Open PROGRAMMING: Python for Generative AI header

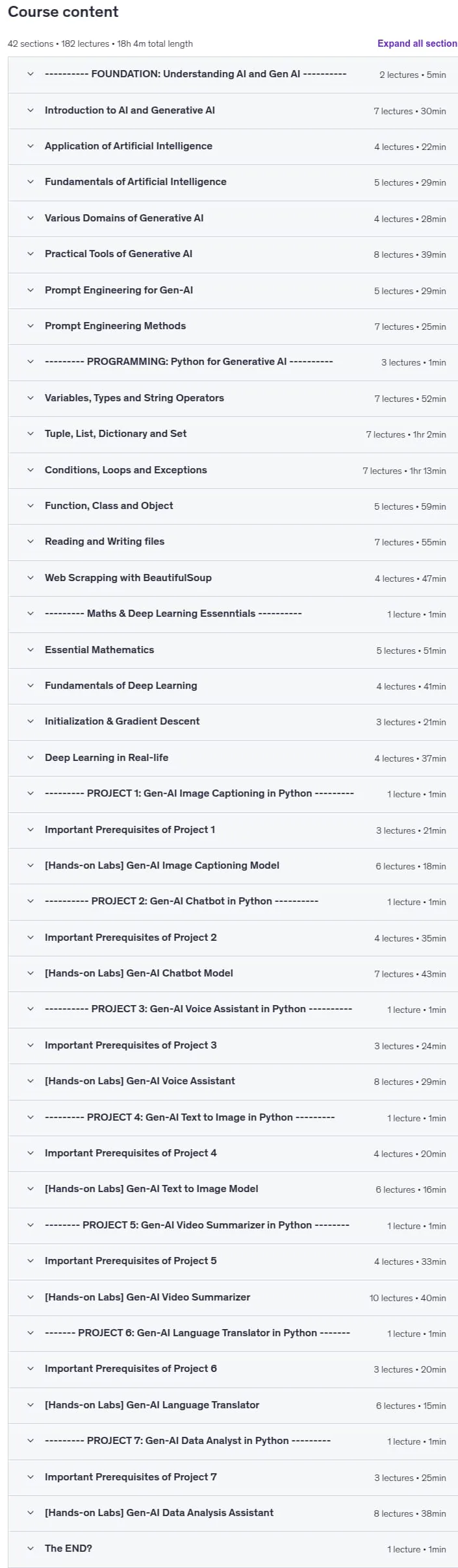tap(233, 362)
